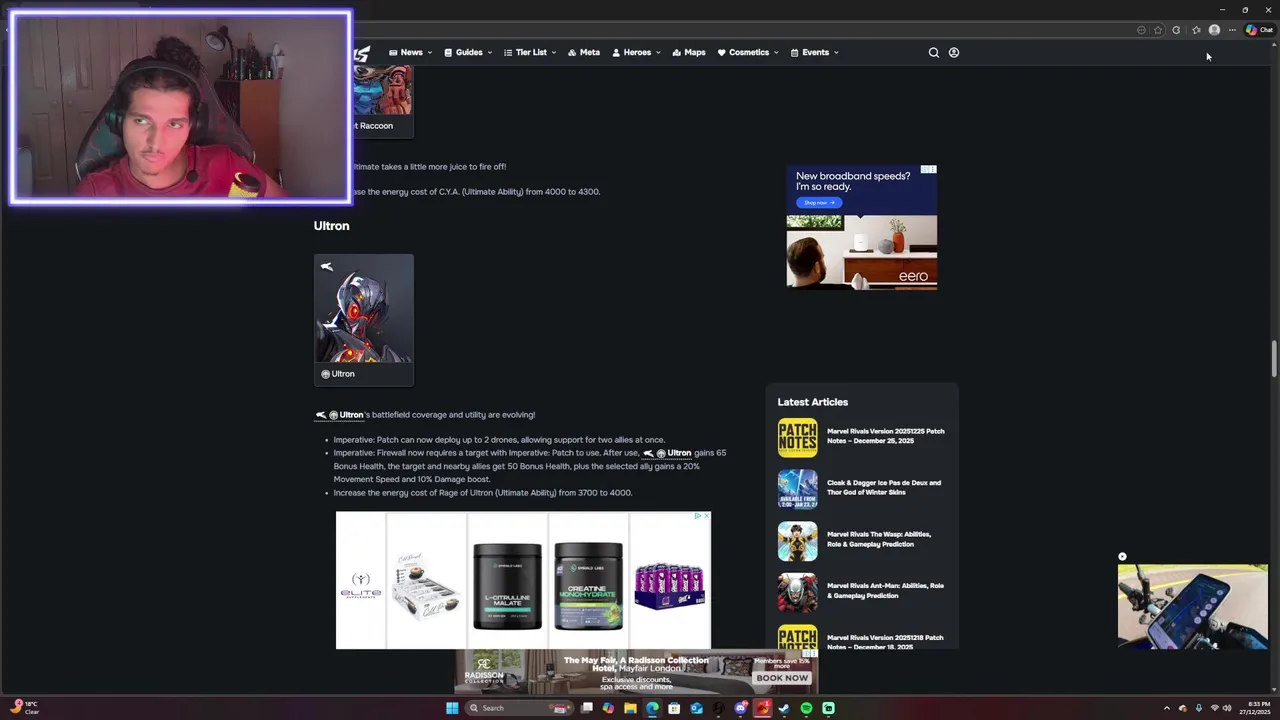Click Shop now on eero broadband ad

[818, 203]
